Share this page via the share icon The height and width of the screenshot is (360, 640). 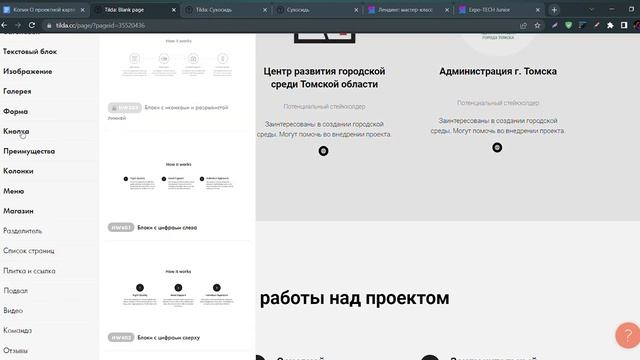523,25
